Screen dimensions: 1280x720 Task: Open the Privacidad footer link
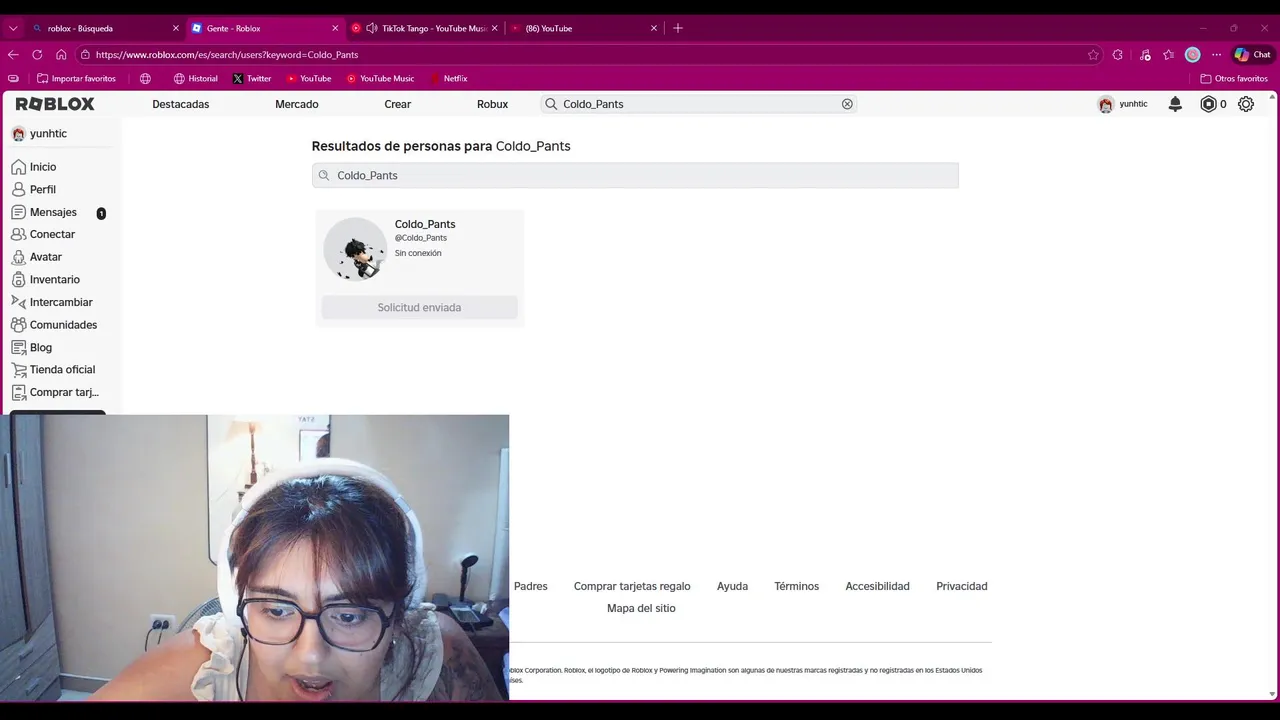[x=962, y=586]
